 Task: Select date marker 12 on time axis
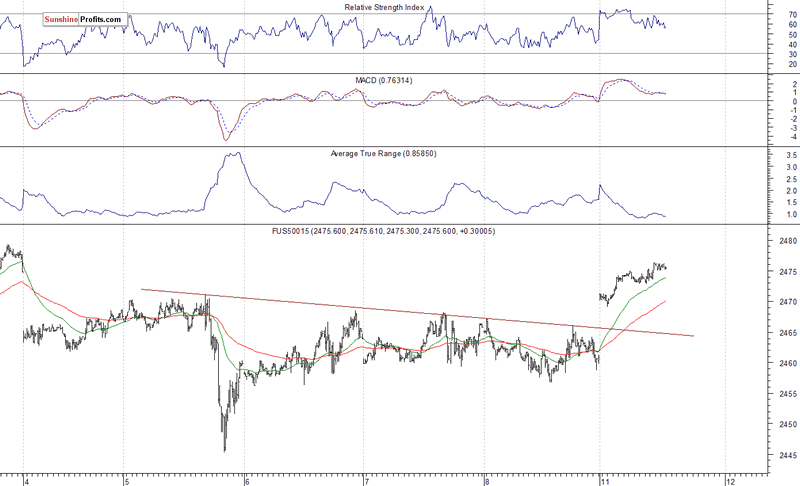pos(726,478)
